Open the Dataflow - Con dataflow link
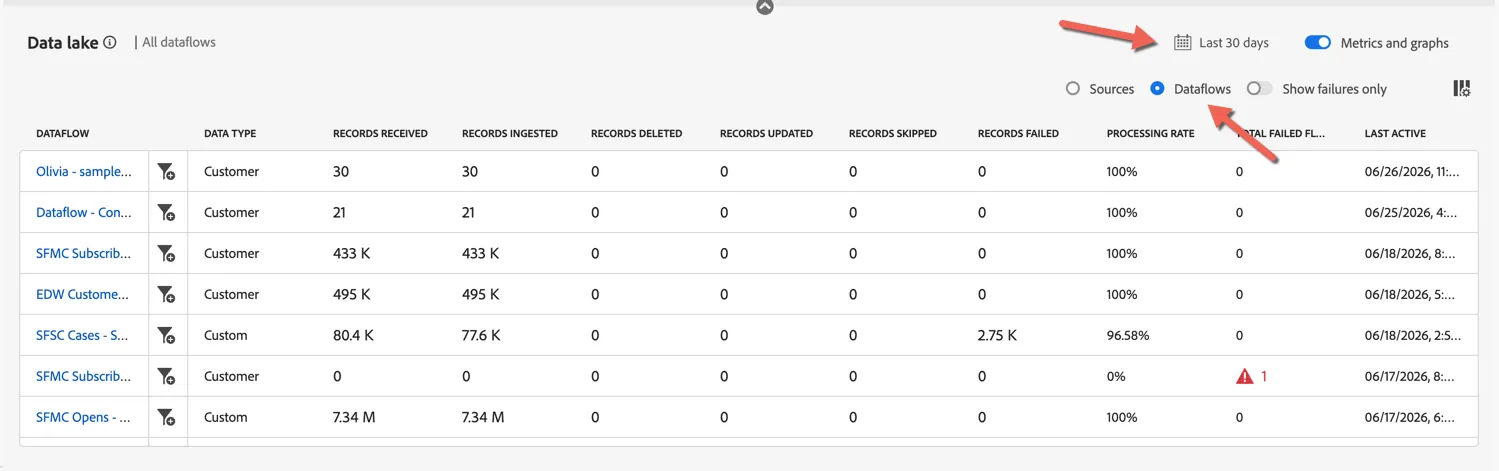Viewport: 1499px width, 471px height. click(x=84, y=213)
